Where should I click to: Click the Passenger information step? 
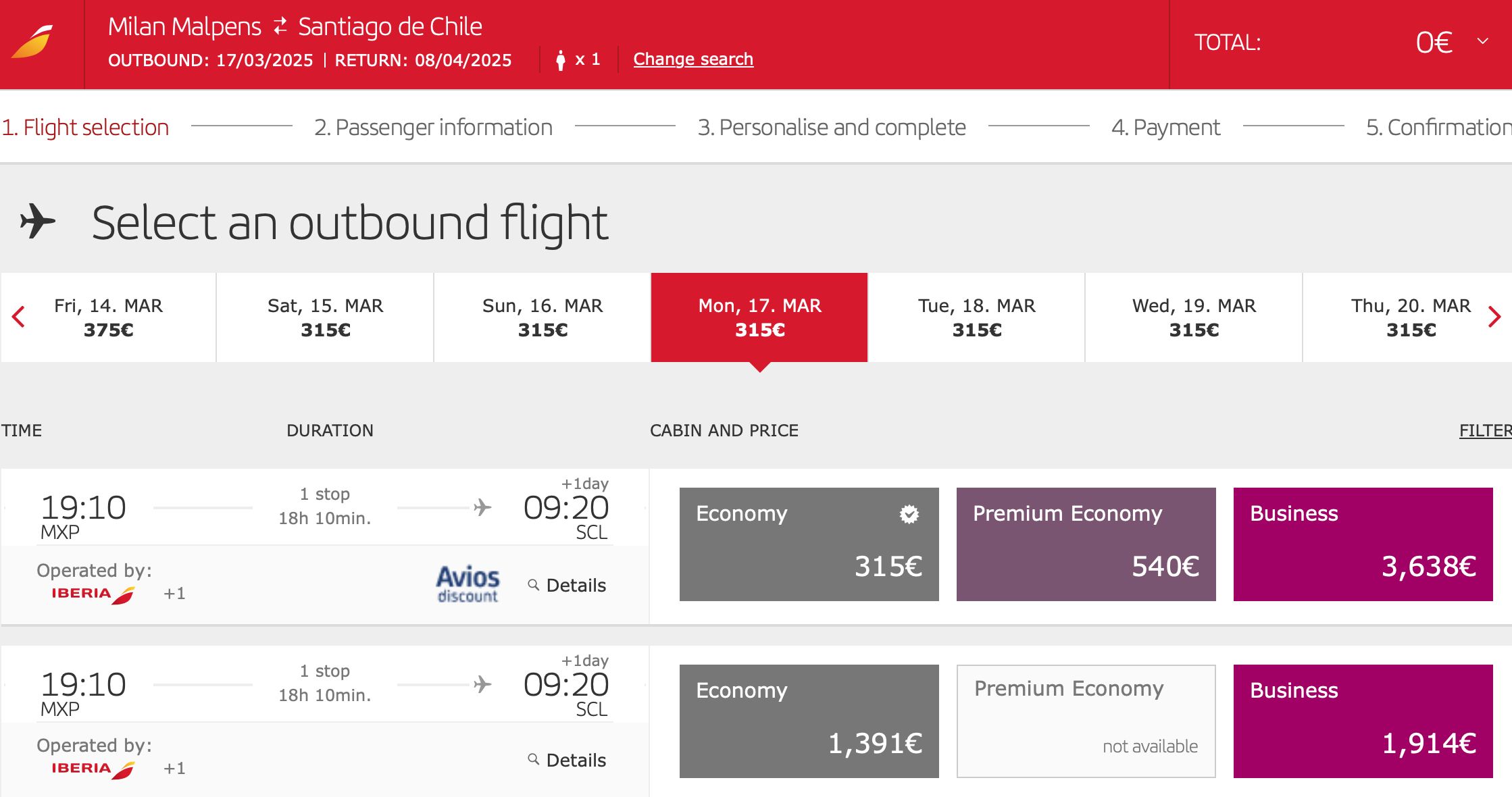click(x=433, y=127)
